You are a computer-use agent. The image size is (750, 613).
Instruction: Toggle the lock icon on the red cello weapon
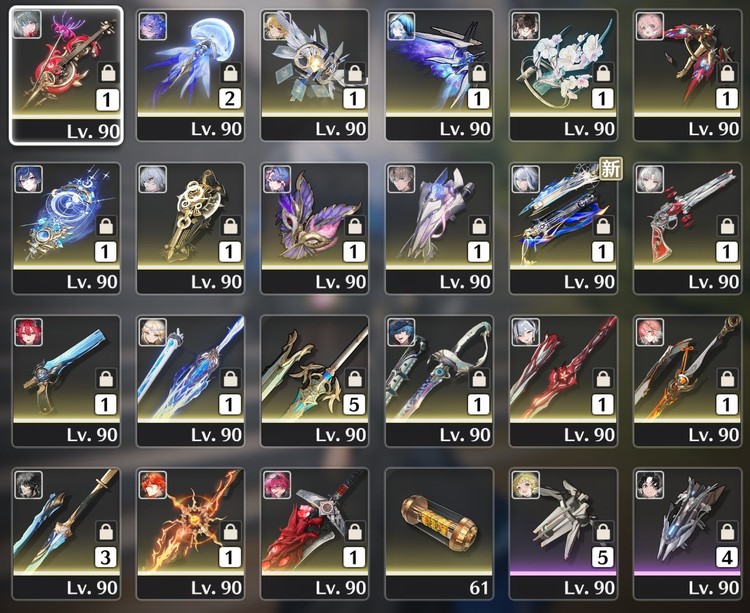[108, 73]
